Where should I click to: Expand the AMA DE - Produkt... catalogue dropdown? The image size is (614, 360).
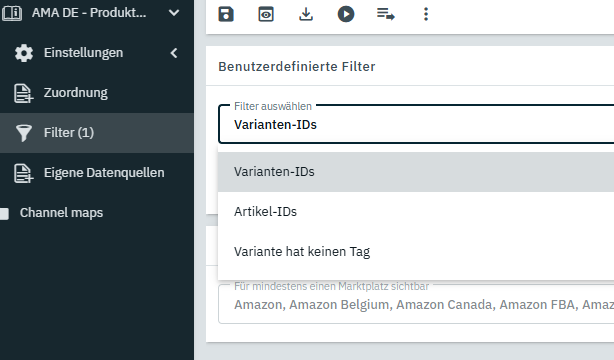pyautogui.click(x=174, y=13)
